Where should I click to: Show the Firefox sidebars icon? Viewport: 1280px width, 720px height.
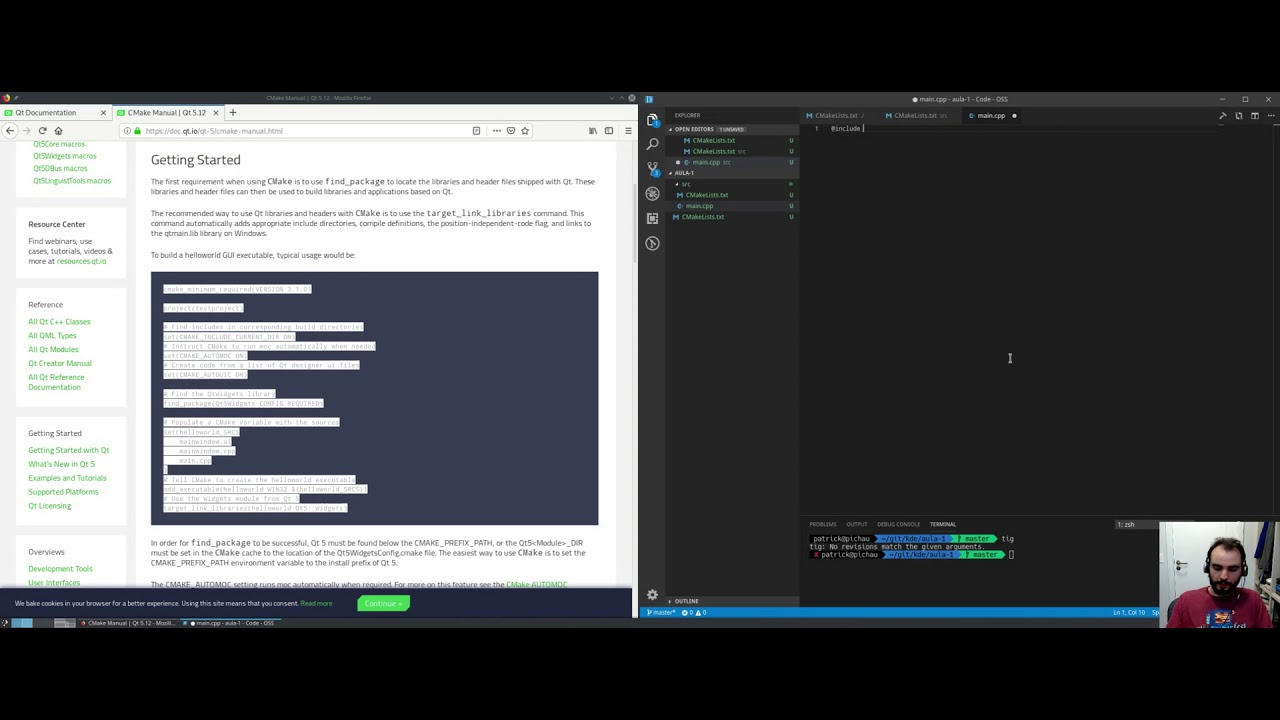tap(608, 131)
